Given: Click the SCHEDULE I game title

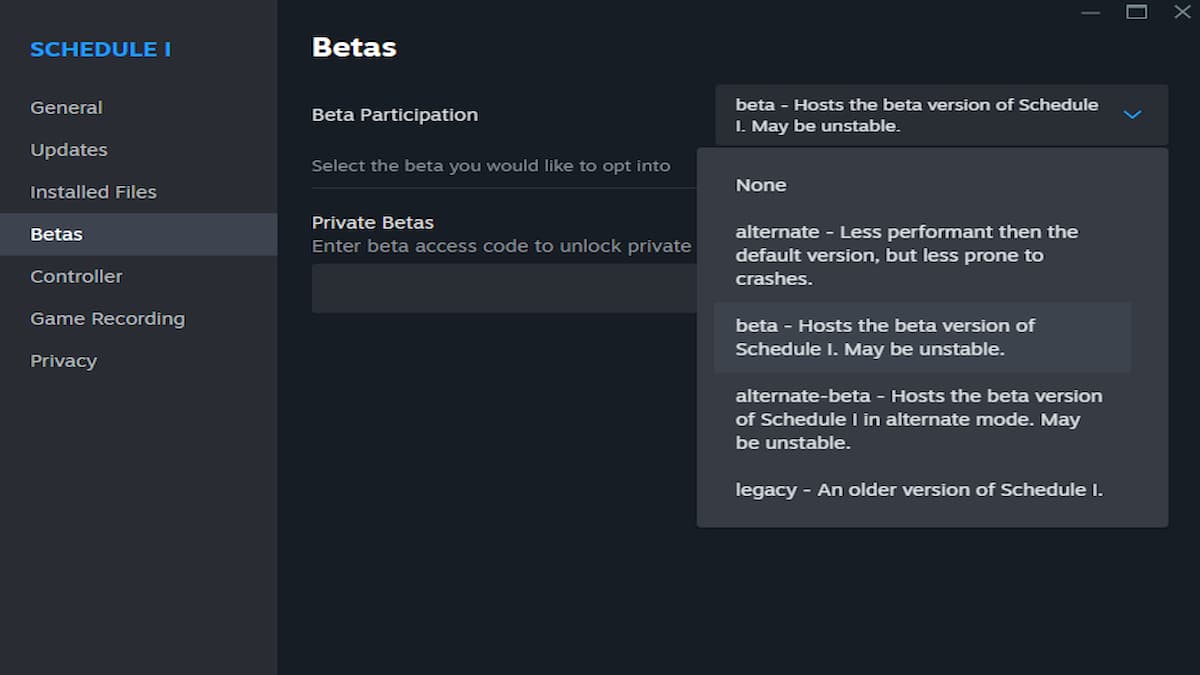Looking at the screenshot, I should [x=100, y=50].
